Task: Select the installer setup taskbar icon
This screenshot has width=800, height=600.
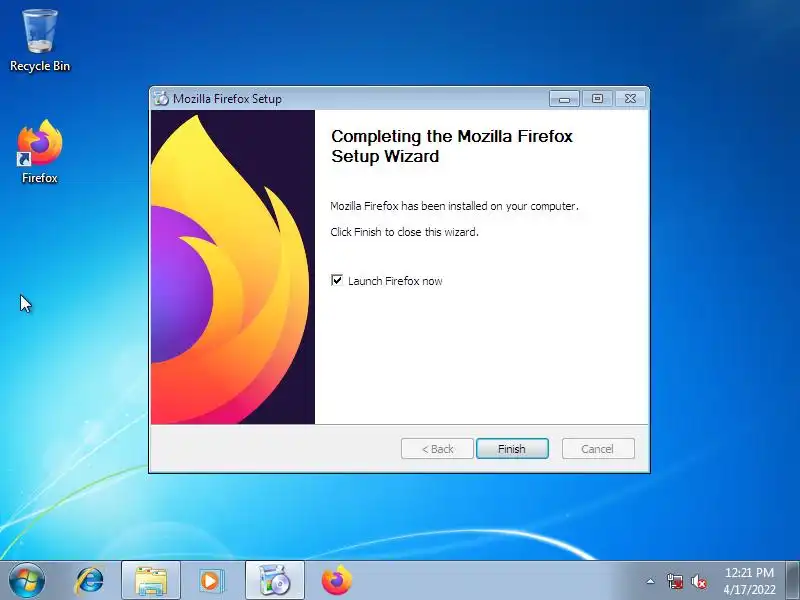Action: [x=274, y=581]
